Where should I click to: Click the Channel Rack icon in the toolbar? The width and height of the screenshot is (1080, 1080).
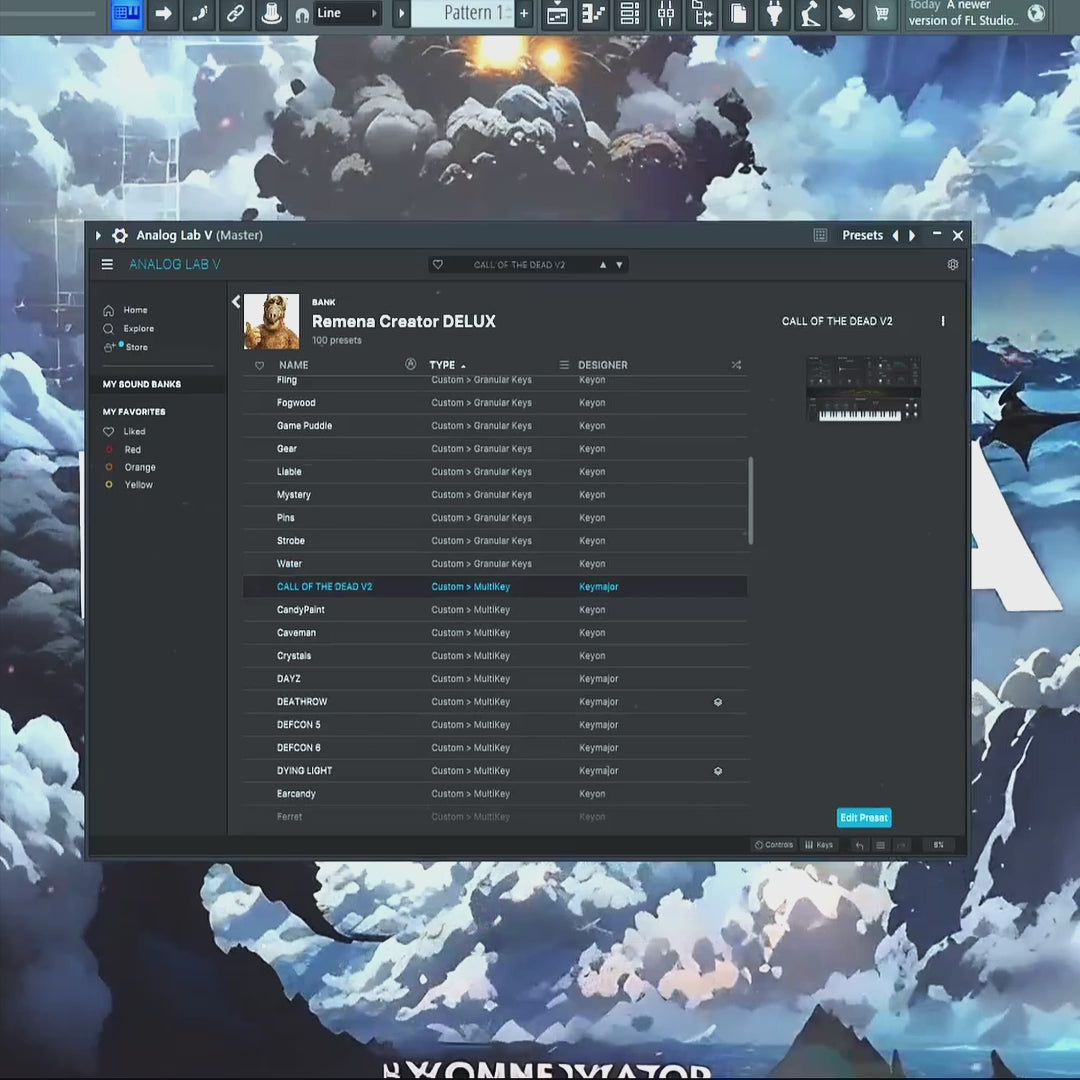pos(628,15)
